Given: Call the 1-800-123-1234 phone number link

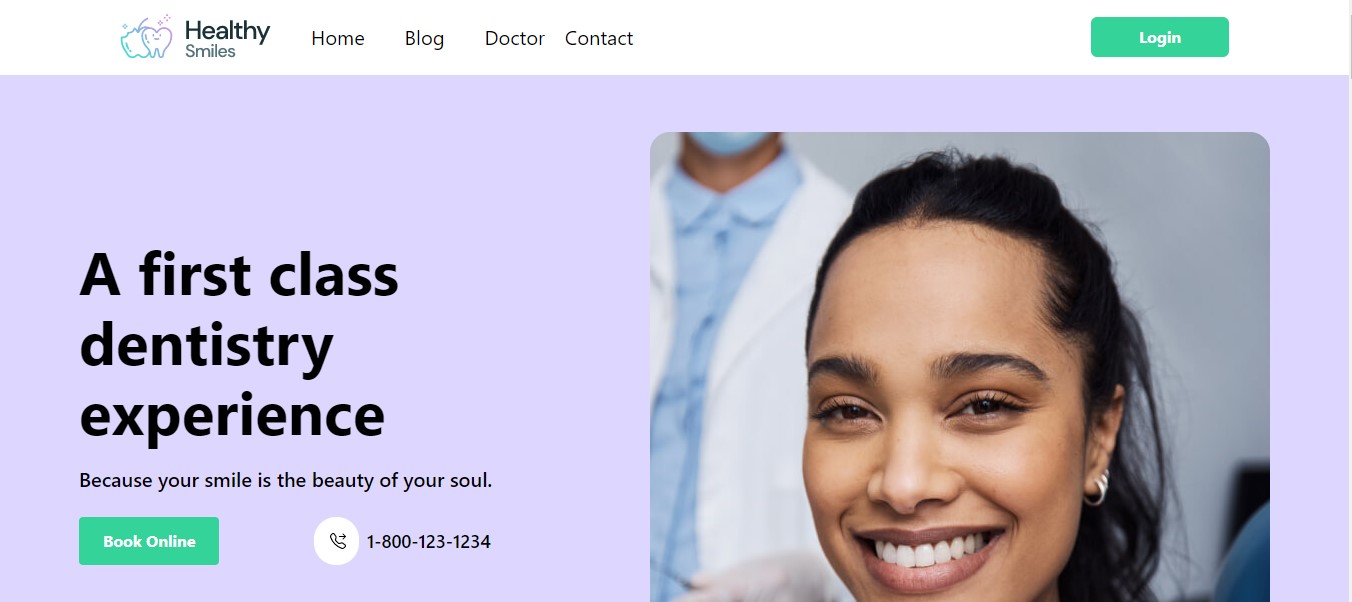Looking at the screenshot, I should (429, 542).
